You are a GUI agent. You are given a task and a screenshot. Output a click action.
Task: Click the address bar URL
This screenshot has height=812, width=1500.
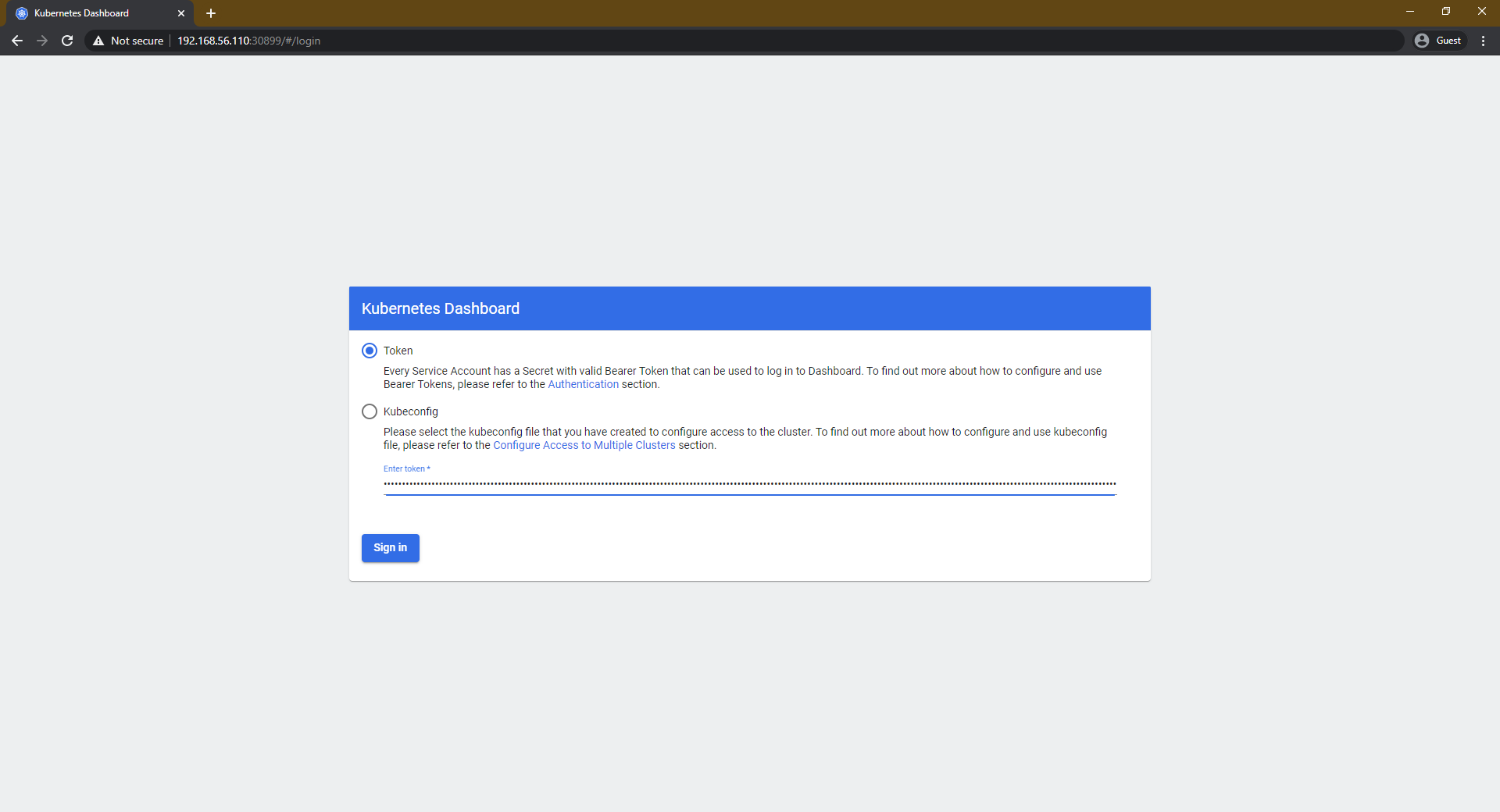[x=248, y=41]
